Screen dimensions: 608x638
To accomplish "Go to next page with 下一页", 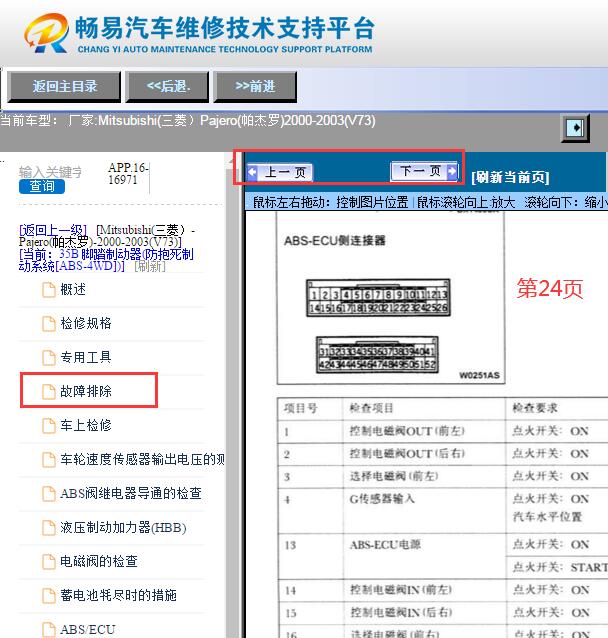I will click(x=424, y=171).
